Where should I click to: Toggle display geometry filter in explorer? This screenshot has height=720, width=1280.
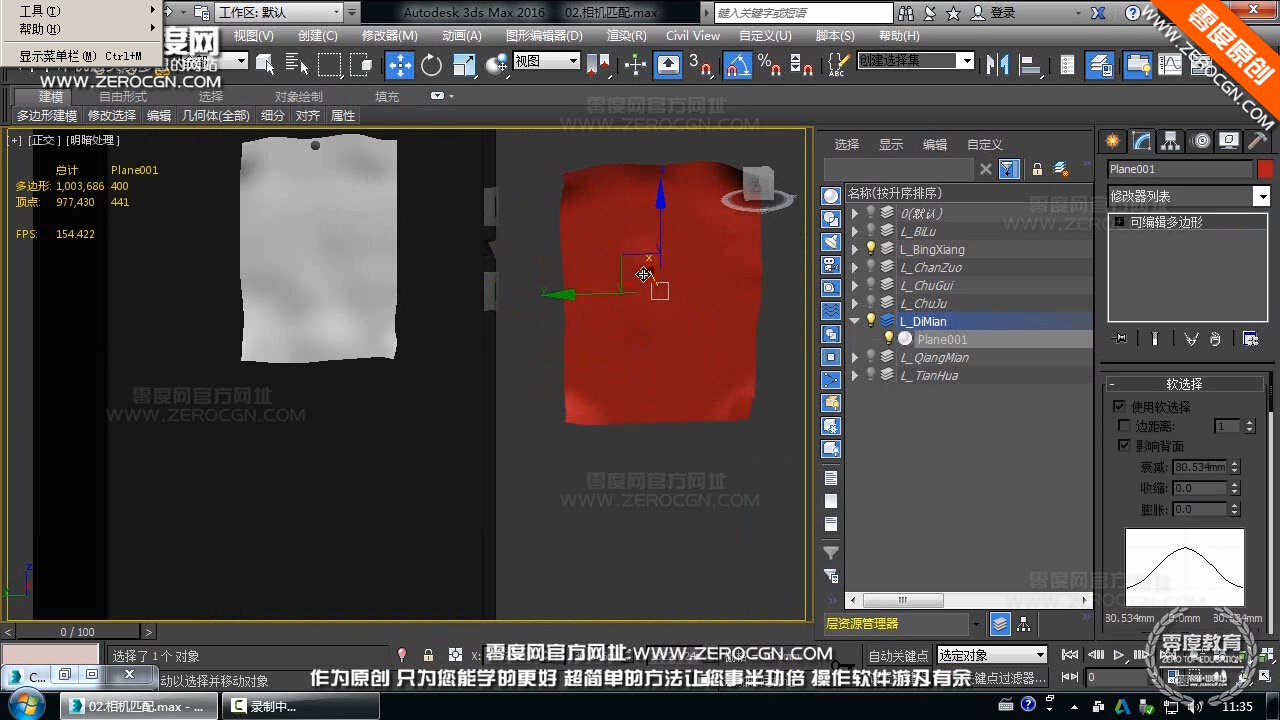point(831,196)
